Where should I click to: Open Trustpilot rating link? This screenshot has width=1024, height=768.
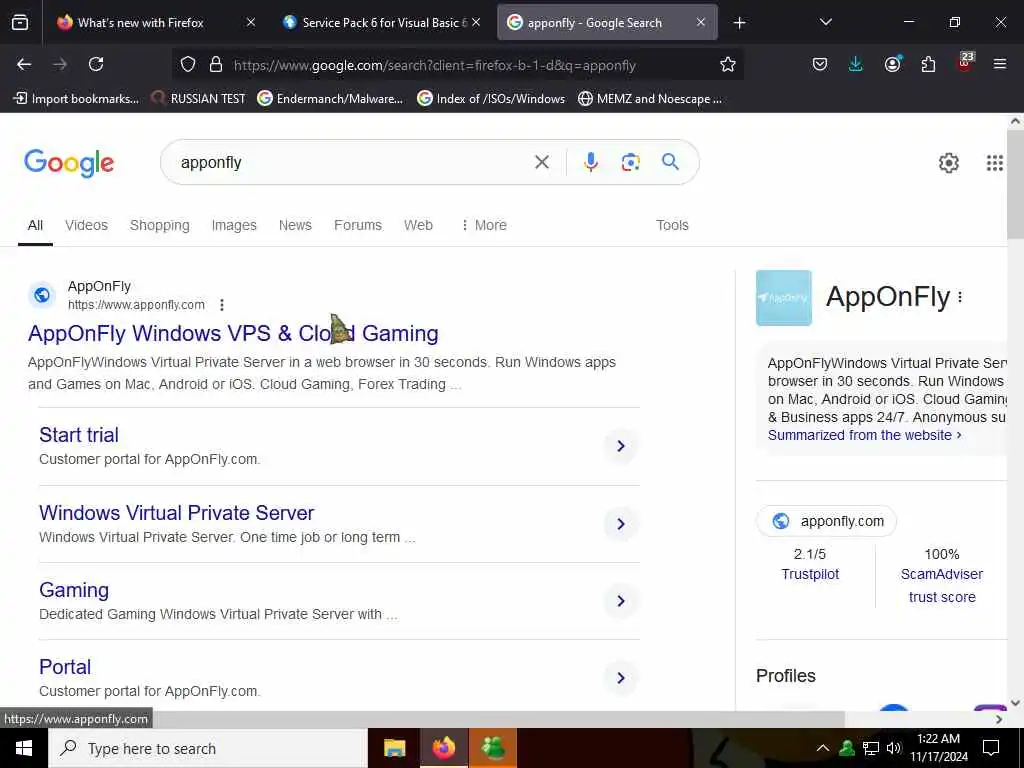tap(810, 574)
